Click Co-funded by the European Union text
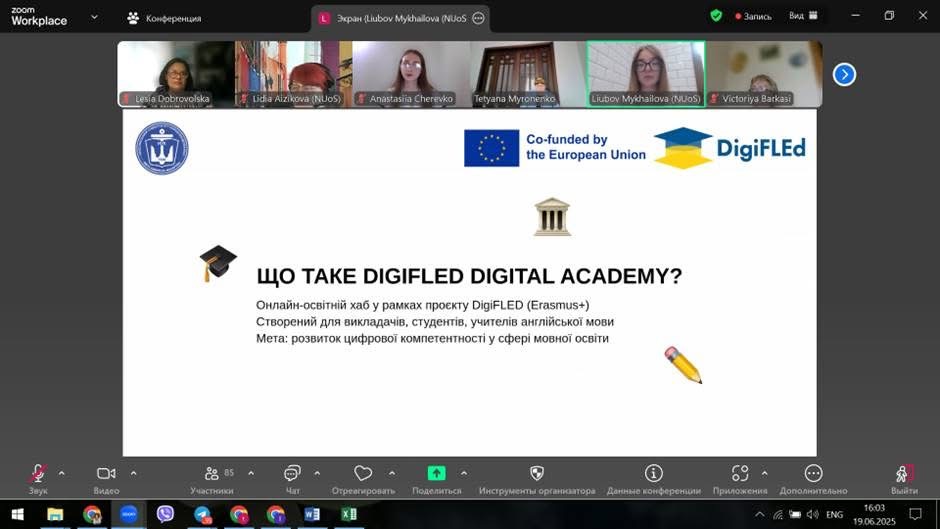Screen dimensions: 940x529 click(x=586, y=148)
